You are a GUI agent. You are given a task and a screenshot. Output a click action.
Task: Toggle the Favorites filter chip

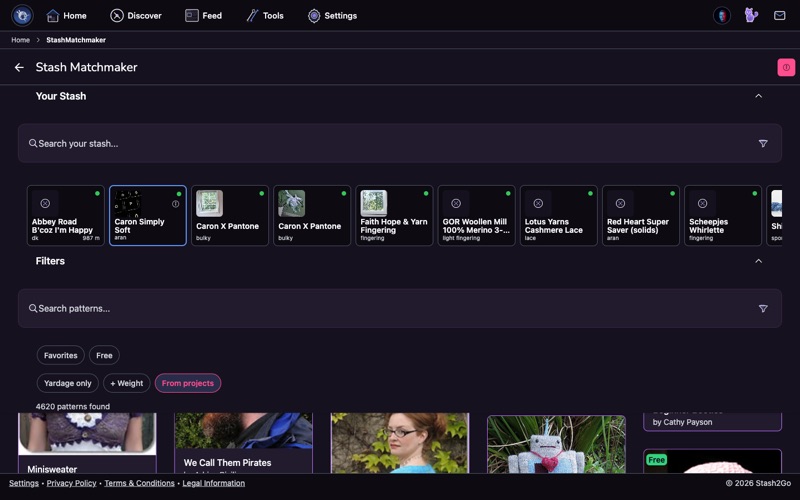pyautogui.click(x=60, y=356)
